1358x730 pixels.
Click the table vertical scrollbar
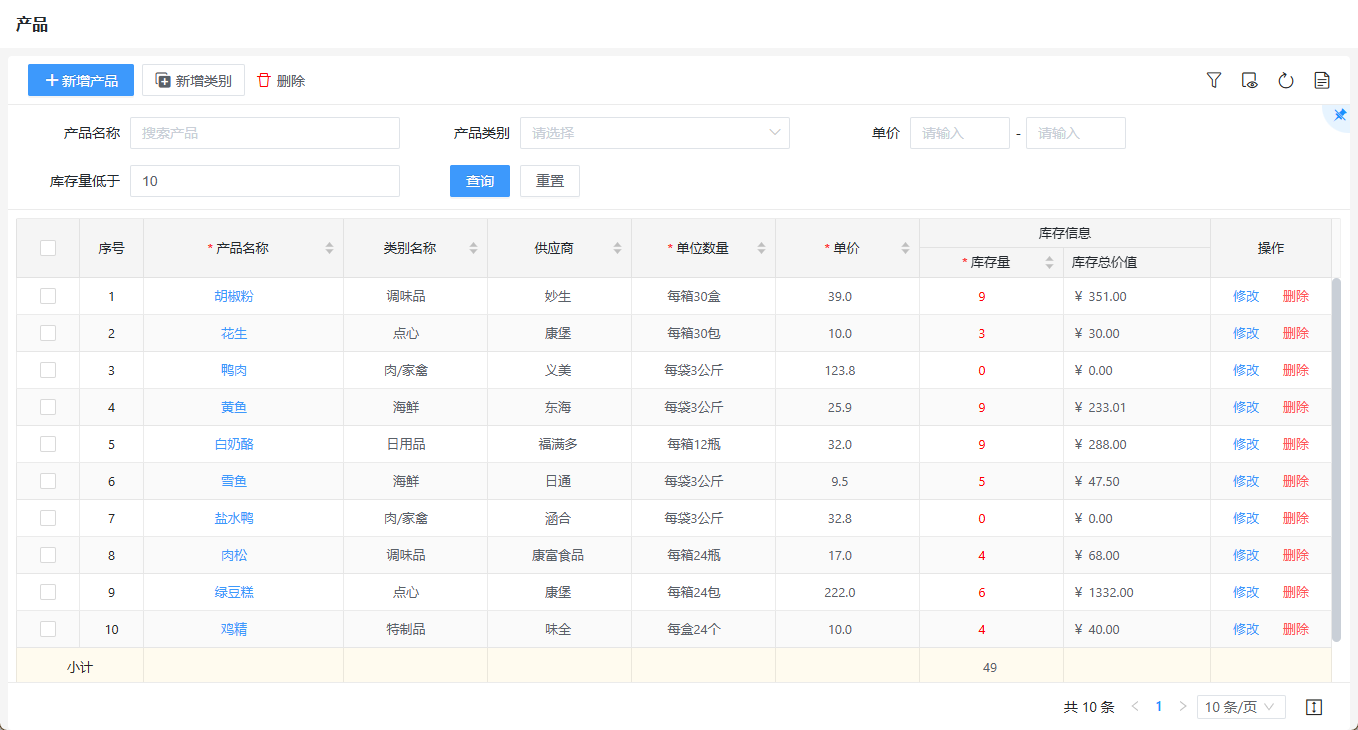coord(1336,460)
